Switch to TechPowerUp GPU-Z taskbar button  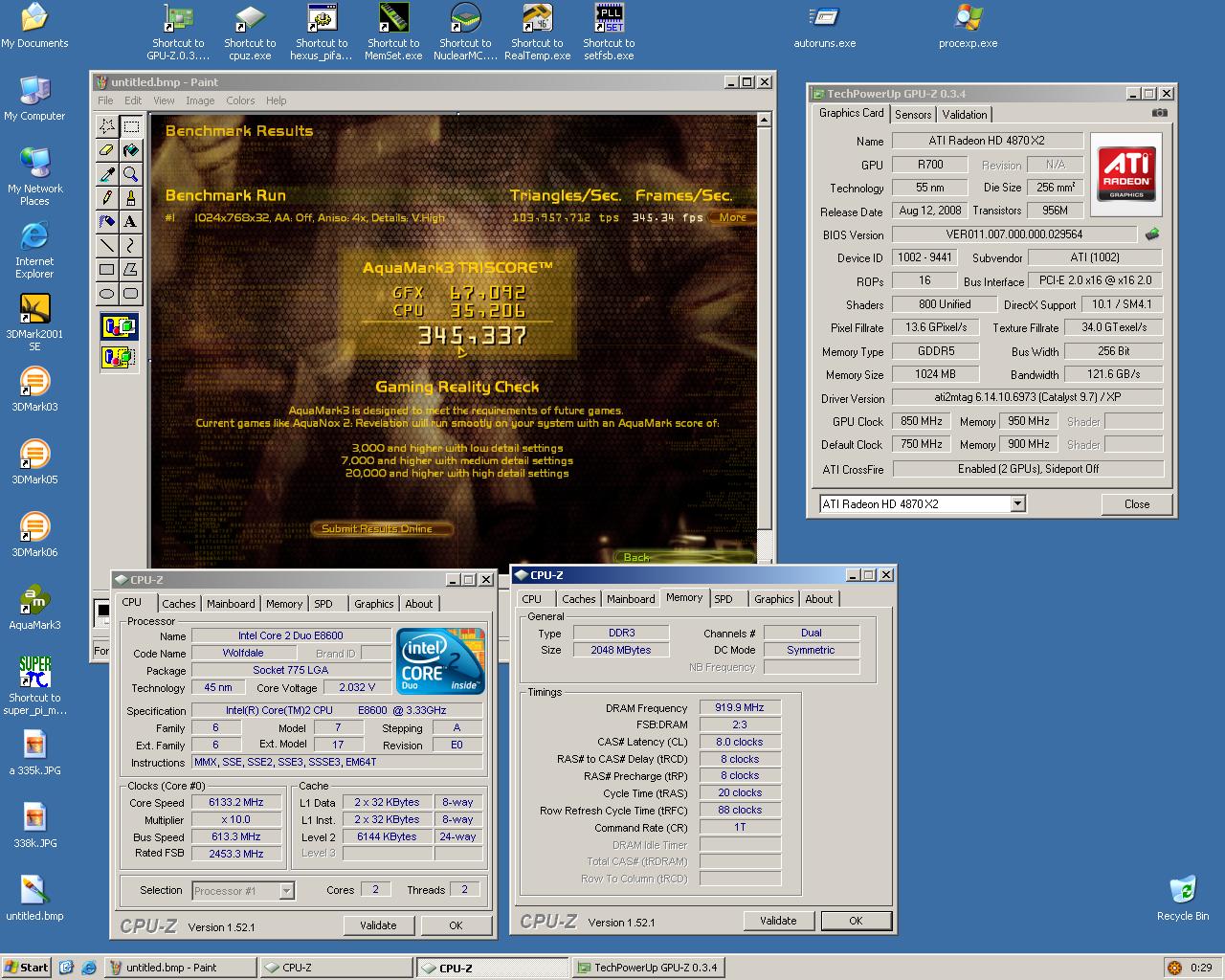pos(648,968)
